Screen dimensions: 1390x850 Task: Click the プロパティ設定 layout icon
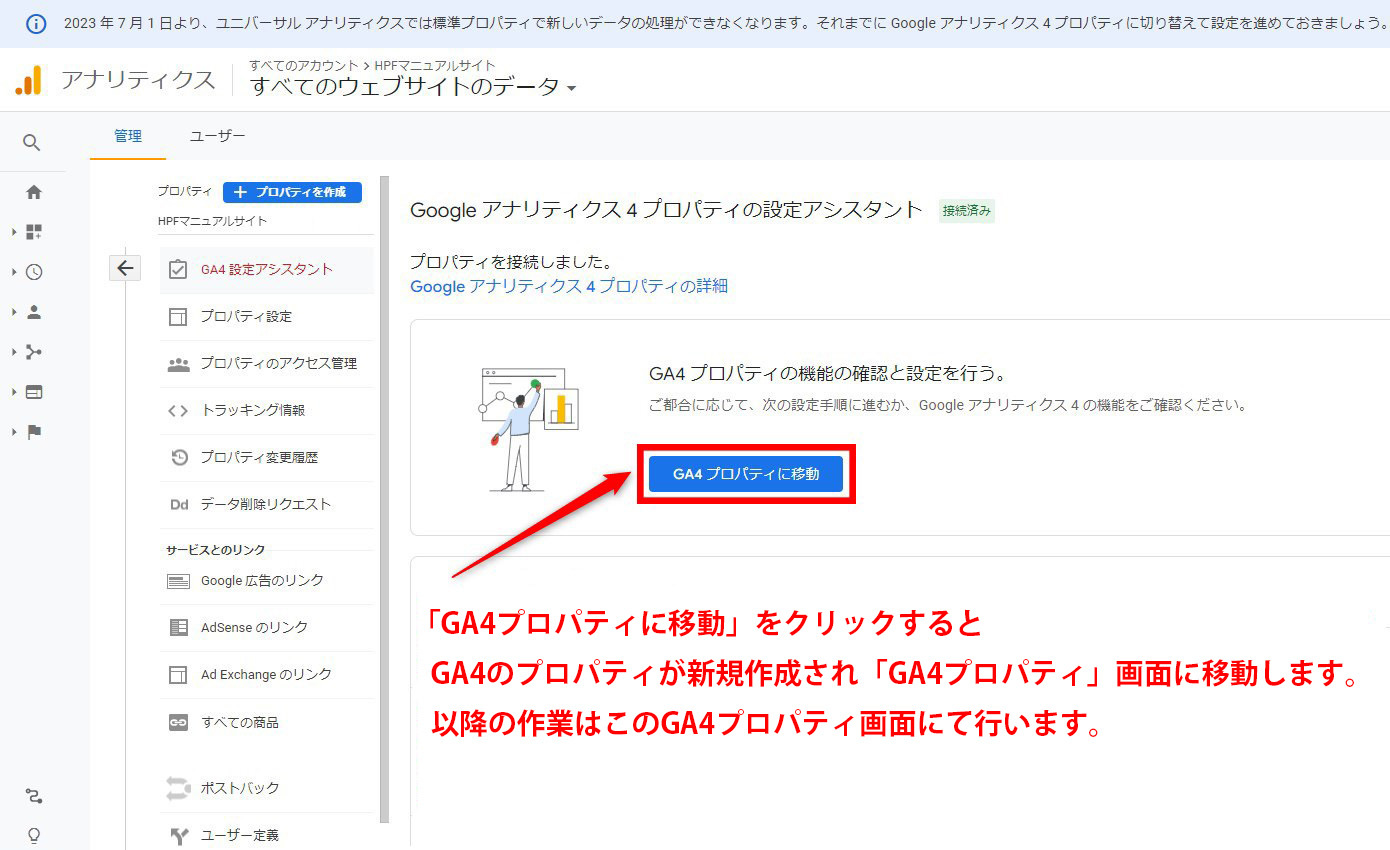click(178, 317)
